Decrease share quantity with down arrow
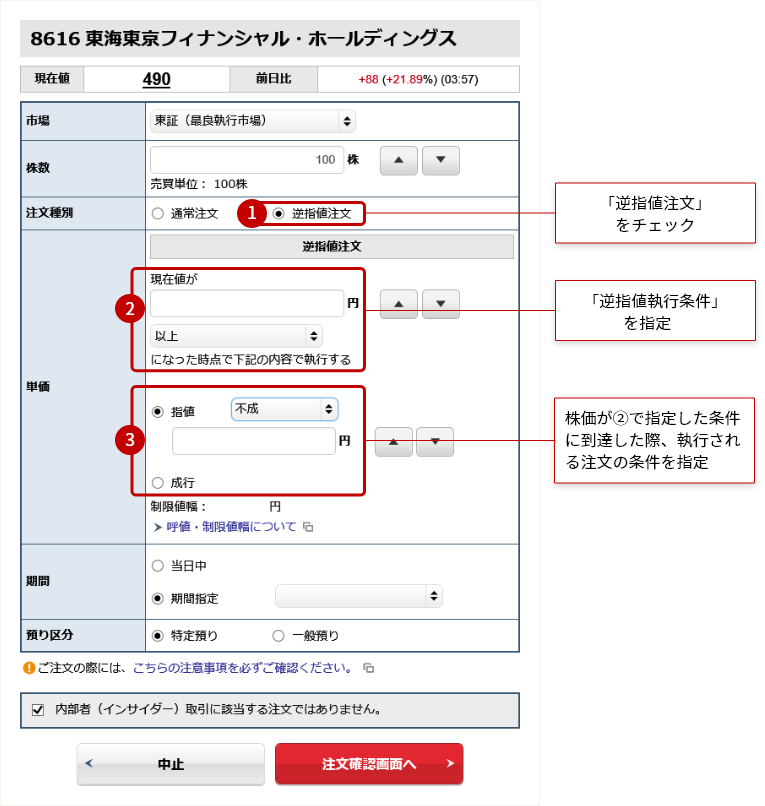The width and height of the screenshot is (765, 806). [441, 160]
